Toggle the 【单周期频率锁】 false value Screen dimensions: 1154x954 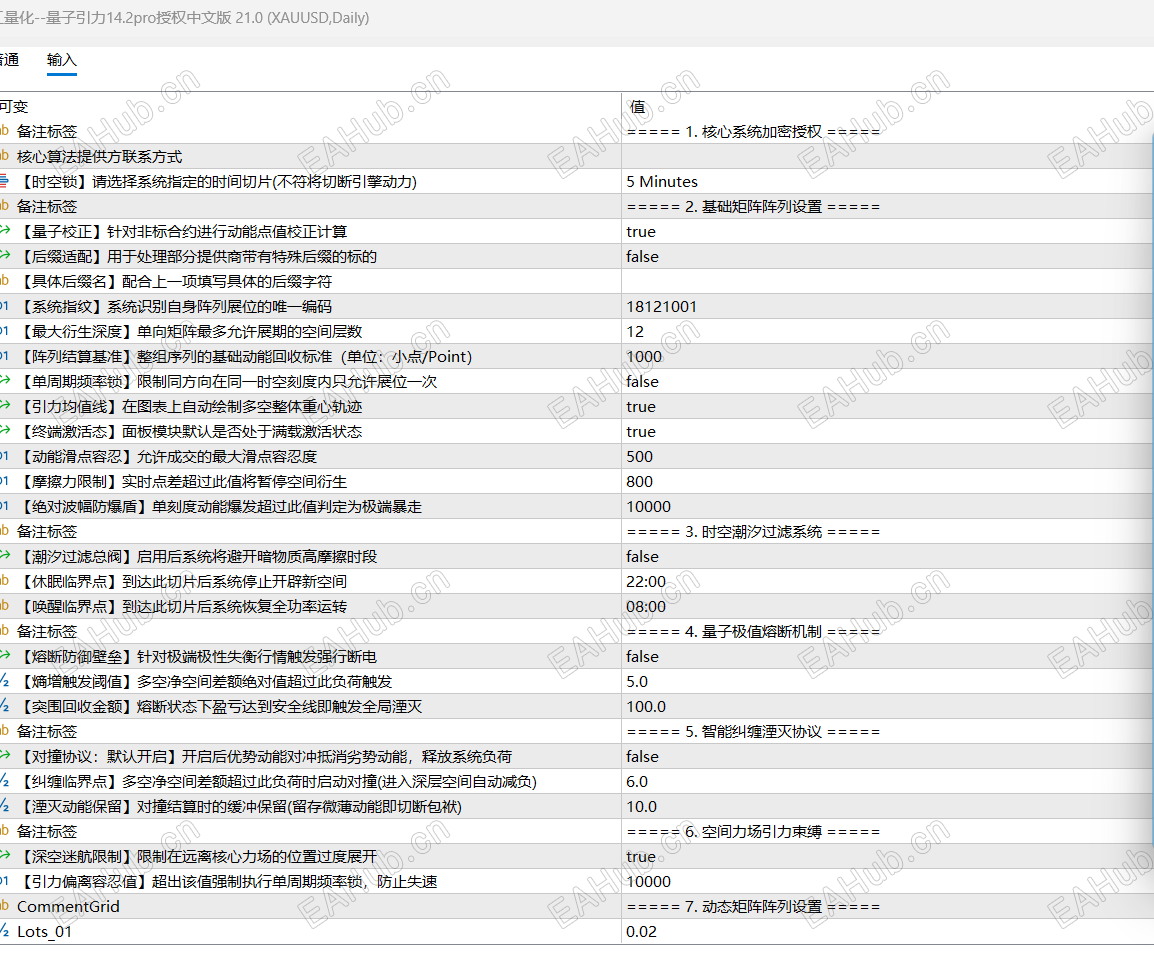pyautogui.click(x=642, y=382)
